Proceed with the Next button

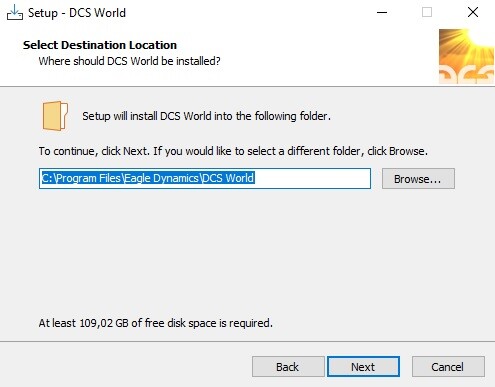point(363,367)
